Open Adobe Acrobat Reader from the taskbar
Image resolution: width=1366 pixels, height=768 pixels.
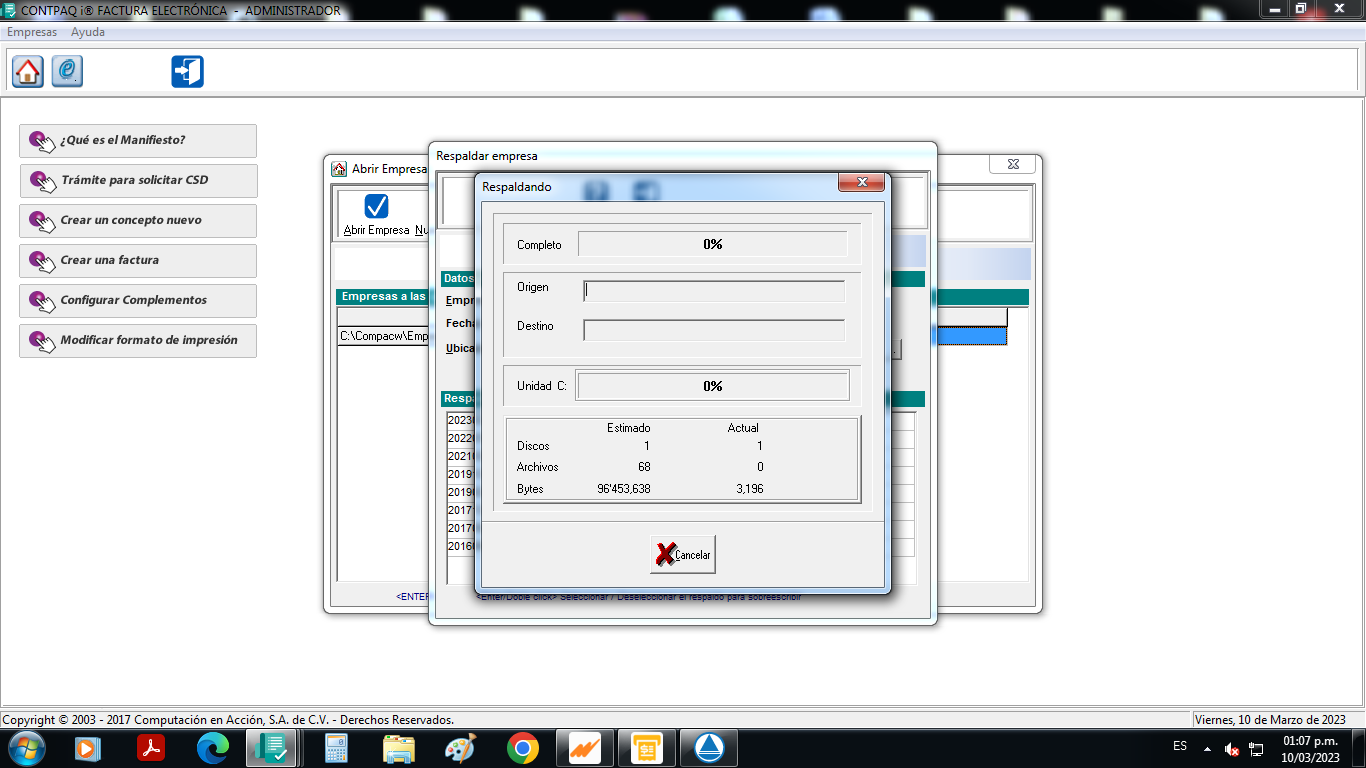coord(151,748)
